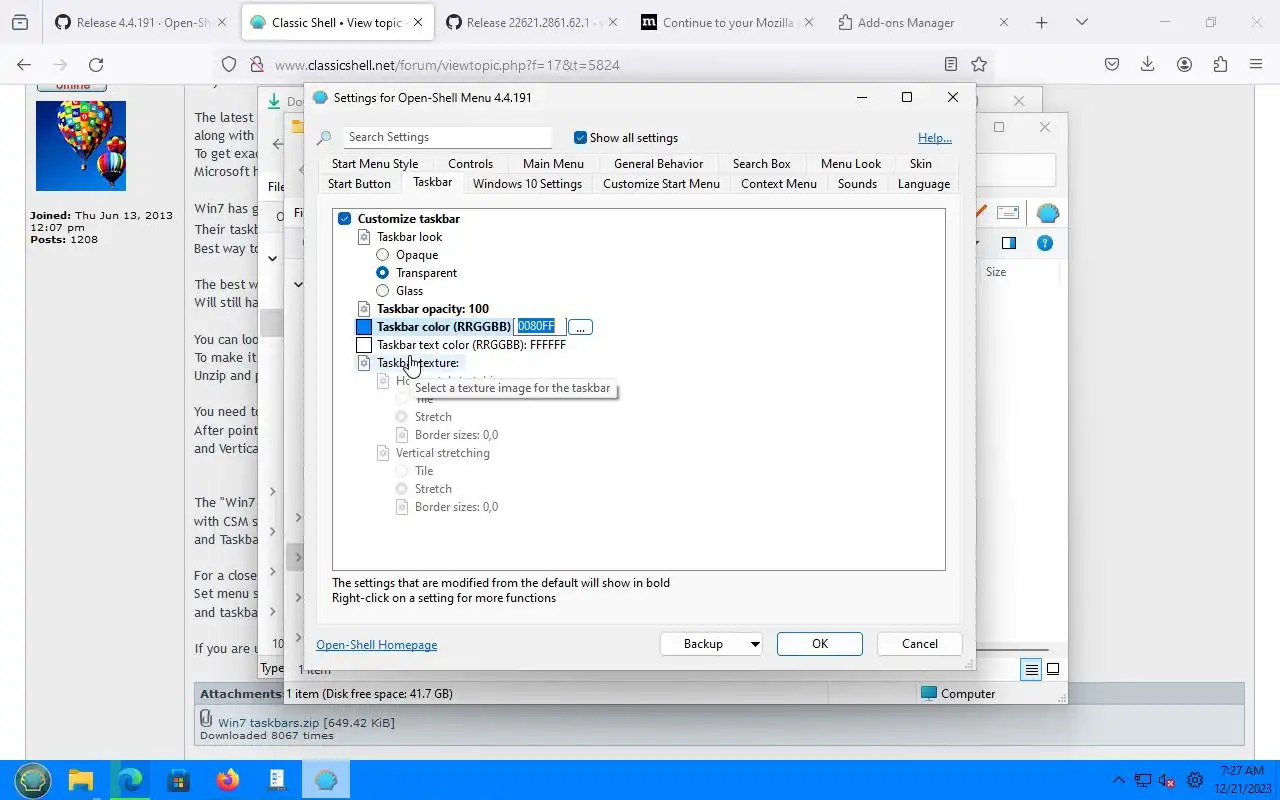1280x800 pixels.
Task: Click the Firefox reader view icon
Action: click(951, 64)
